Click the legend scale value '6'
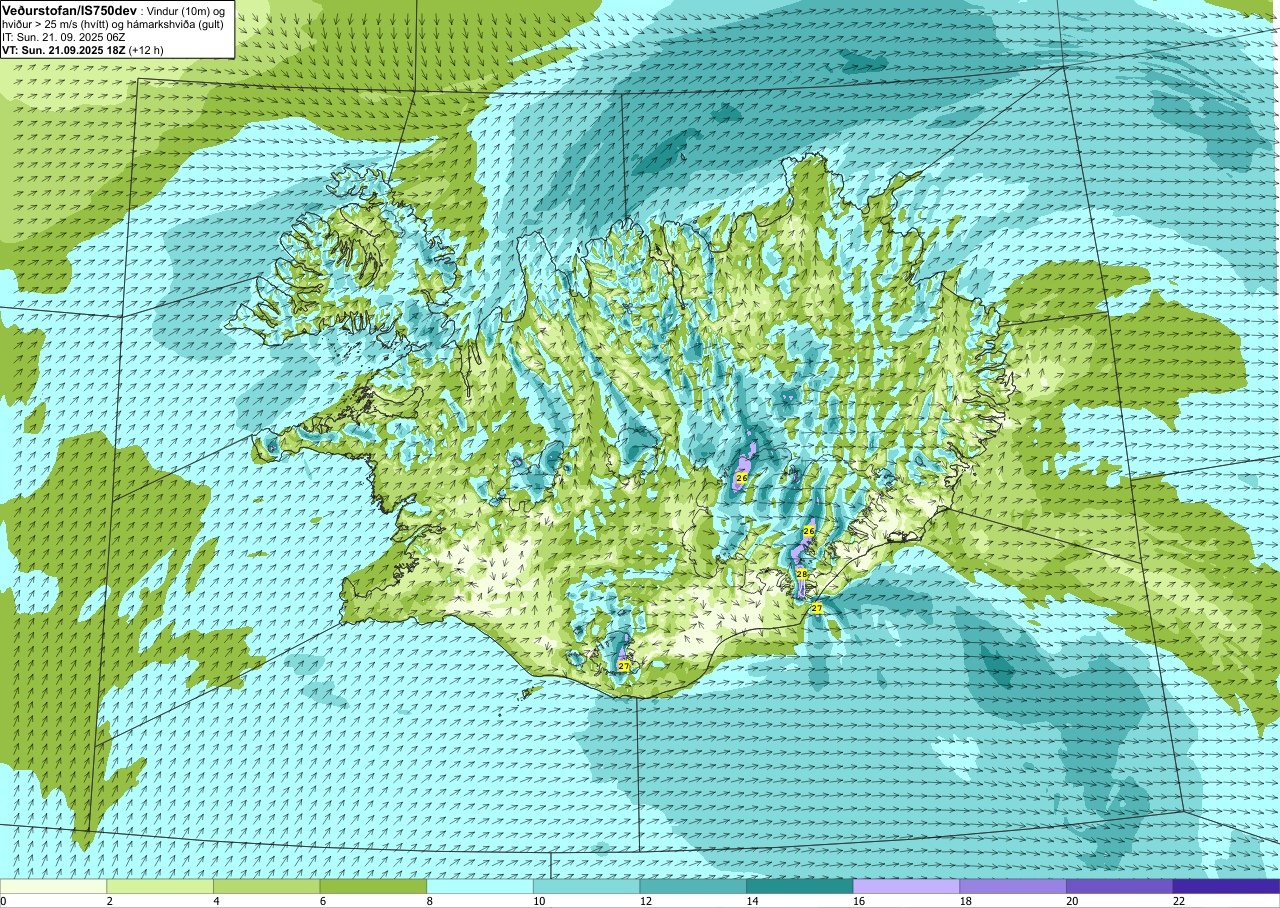1280x908 pixels. [322, 901]
